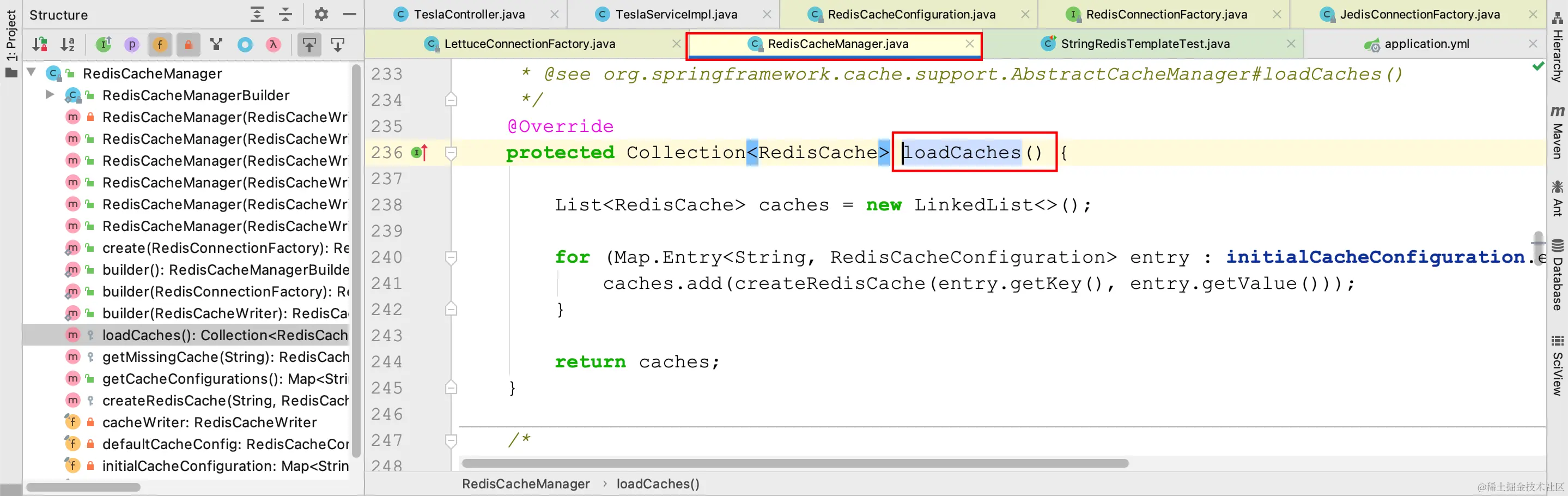
Task: Select RedisCacheManagerBuilder class in Structure tree
Action: (196, 95)
